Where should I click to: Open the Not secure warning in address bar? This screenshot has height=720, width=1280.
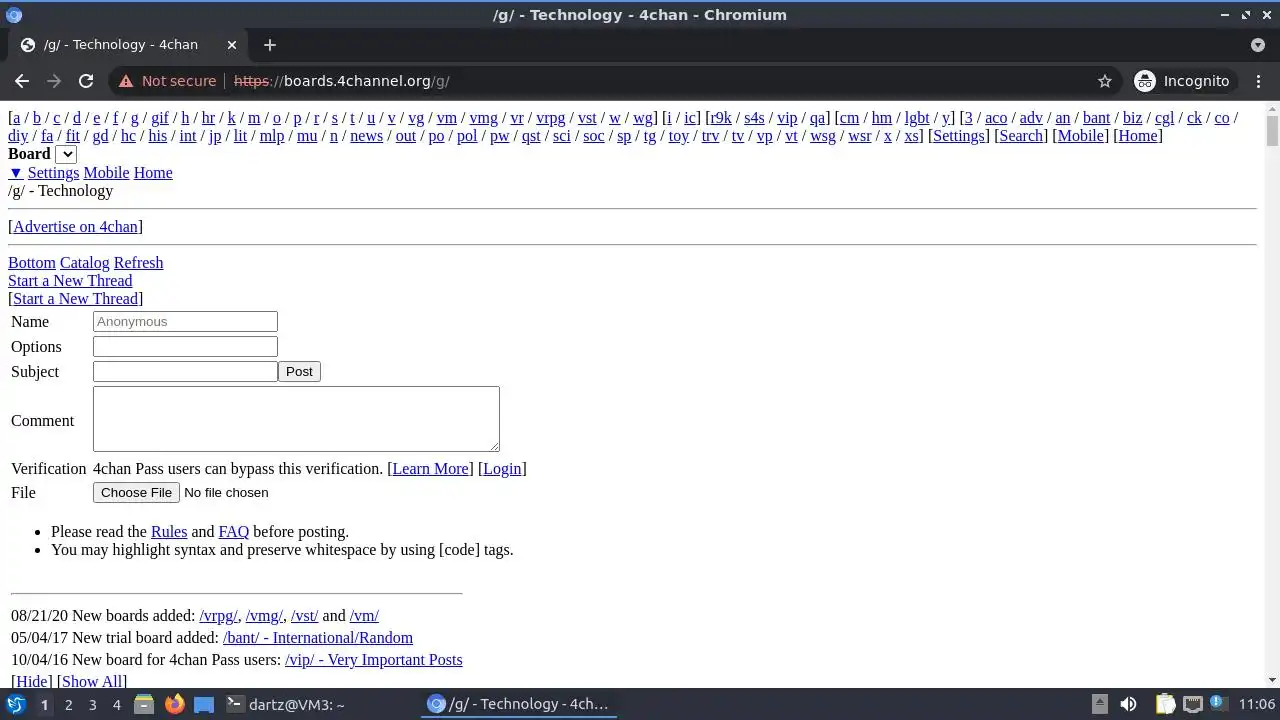(x=167, y=81)
